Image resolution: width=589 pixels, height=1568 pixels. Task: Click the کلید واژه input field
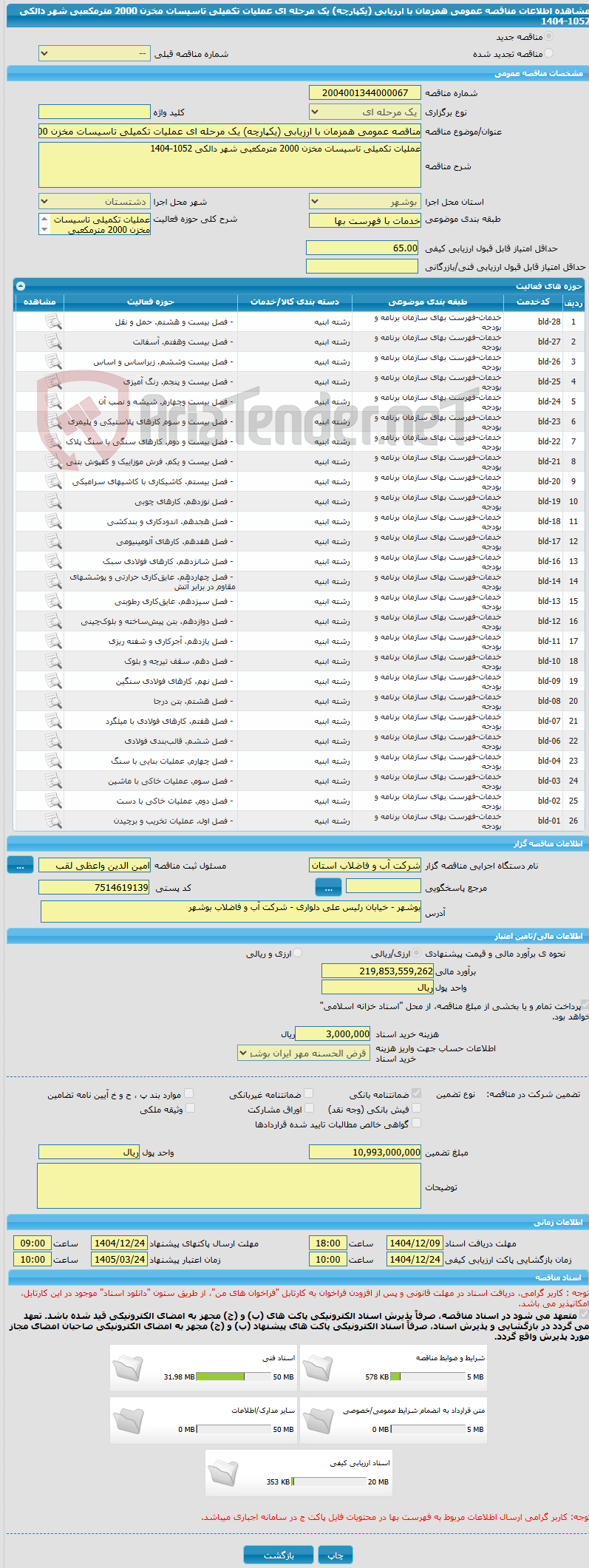click(x=94, y=112)
